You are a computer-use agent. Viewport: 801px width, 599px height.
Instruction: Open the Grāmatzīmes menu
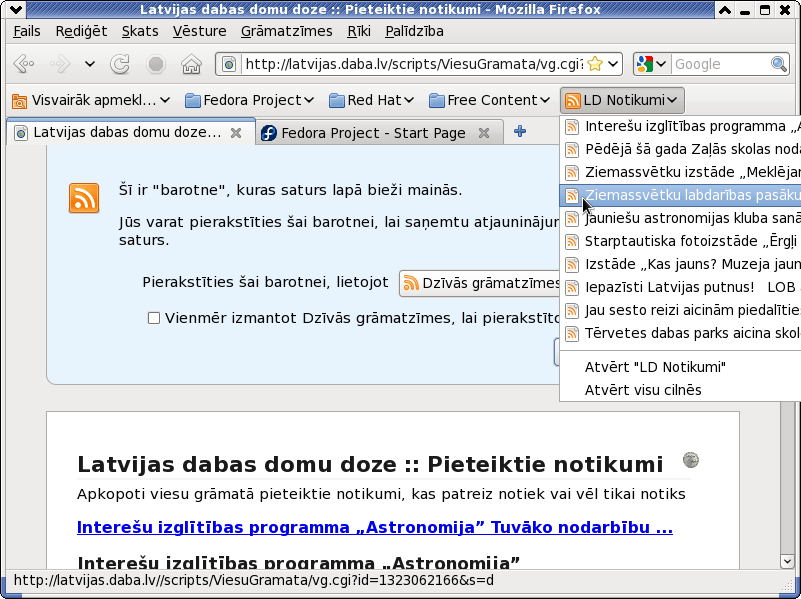(287, 31)
